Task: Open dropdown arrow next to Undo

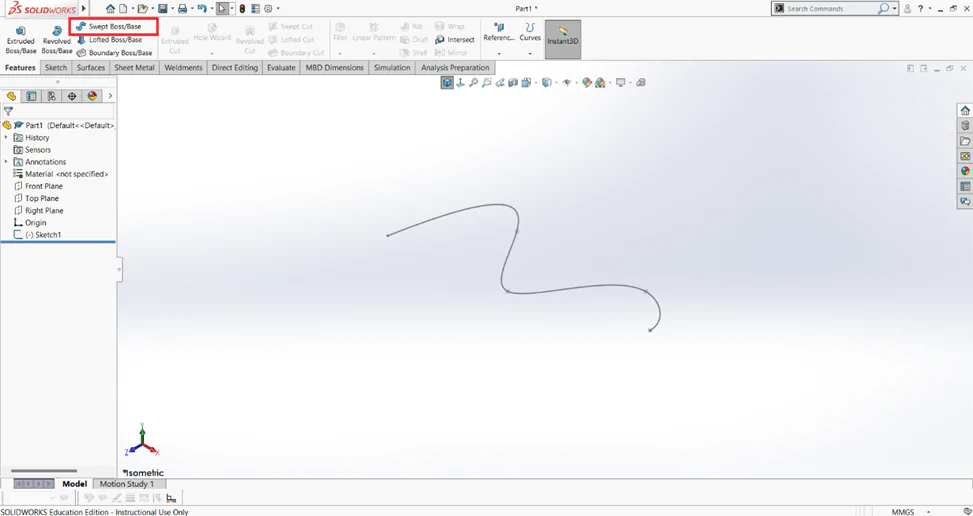Action: coord(210,9)
